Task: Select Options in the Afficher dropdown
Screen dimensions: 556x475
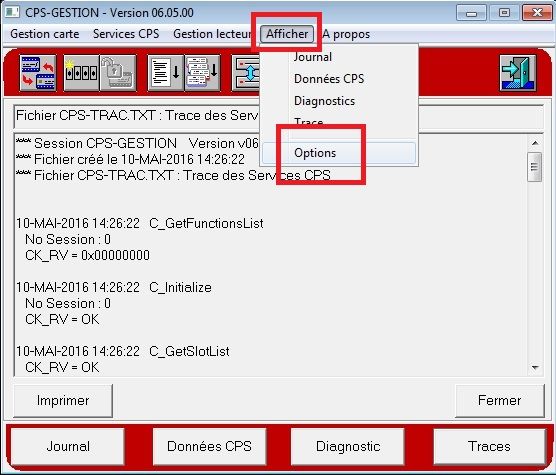Action: click(339, 153)
